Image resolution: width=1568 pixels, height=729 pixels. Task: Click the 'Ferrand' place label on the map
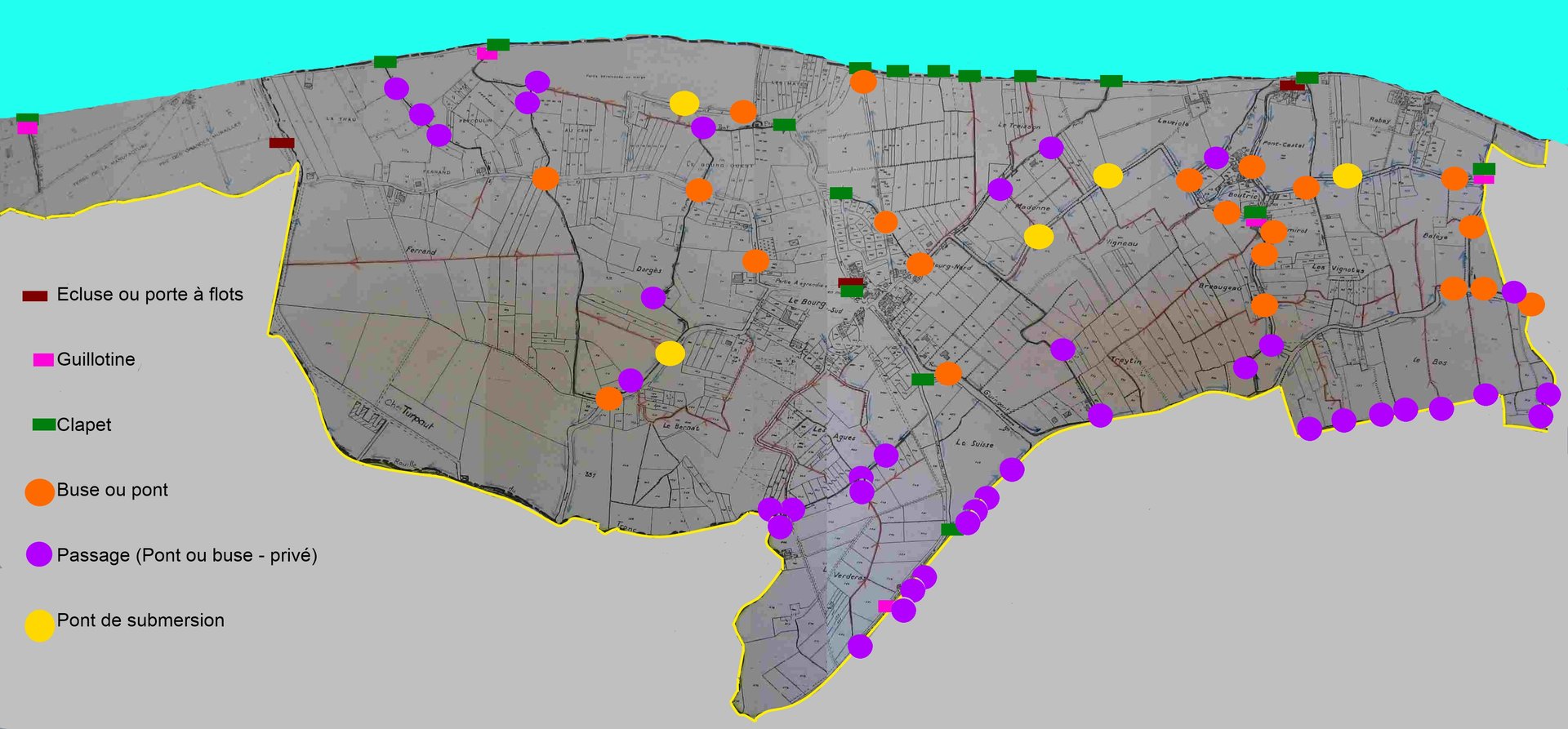point(421,251)
